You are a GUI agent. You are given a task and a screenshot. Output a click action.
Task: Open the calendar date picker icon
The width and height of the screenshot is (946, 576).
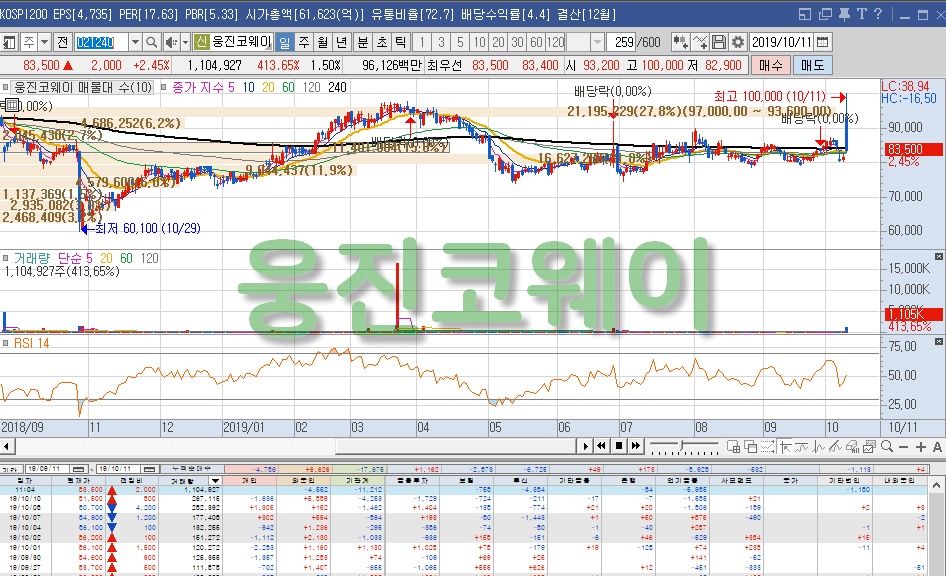pos(823,42)
